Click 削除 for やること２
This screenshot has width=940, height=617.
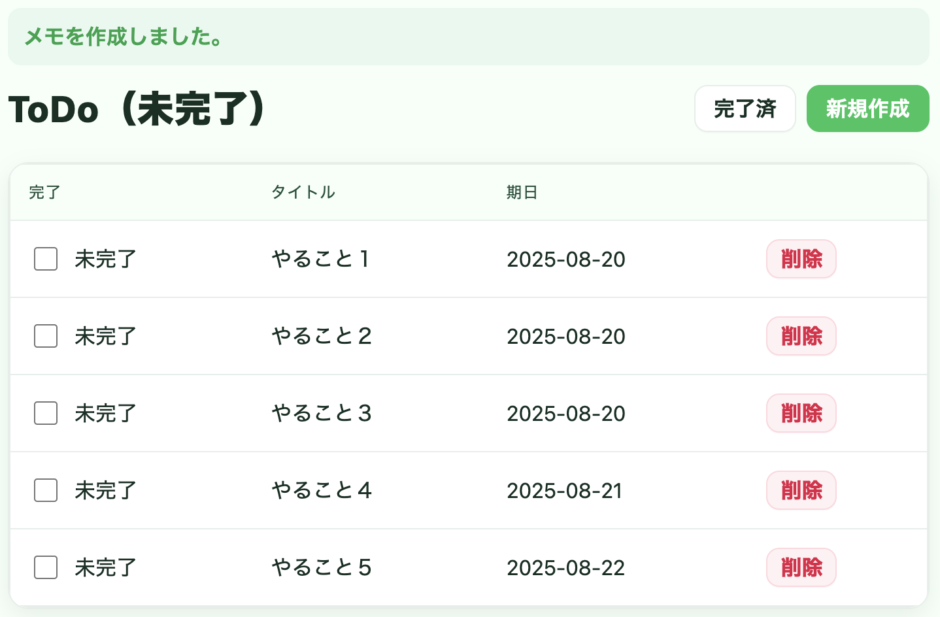click(801, 336)
